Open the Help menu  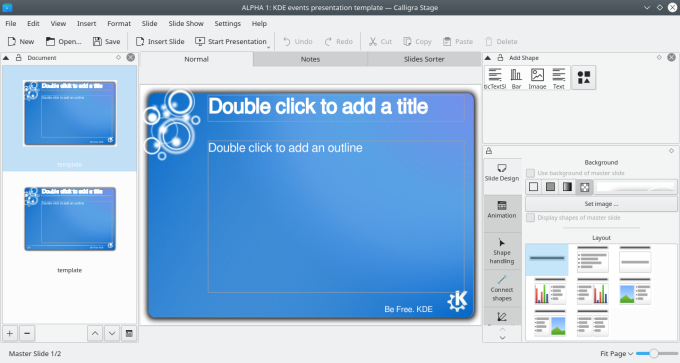pos(259,23)
